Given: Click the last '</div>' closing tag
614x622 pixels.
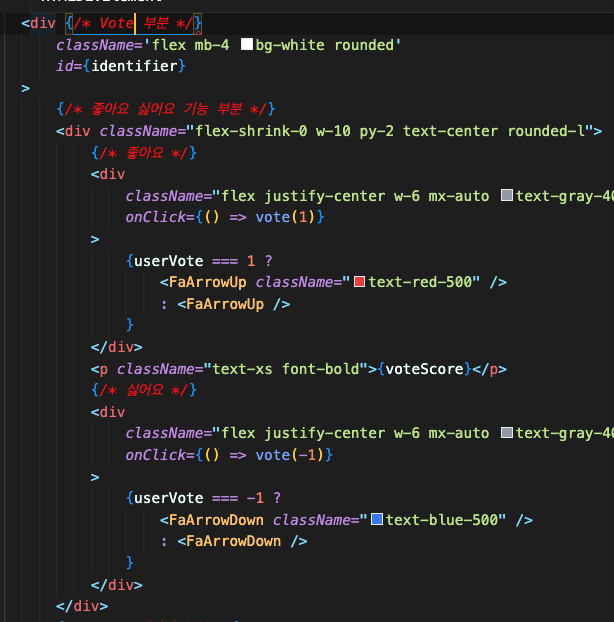Looking at the screenshot, I should pos(82,606).
